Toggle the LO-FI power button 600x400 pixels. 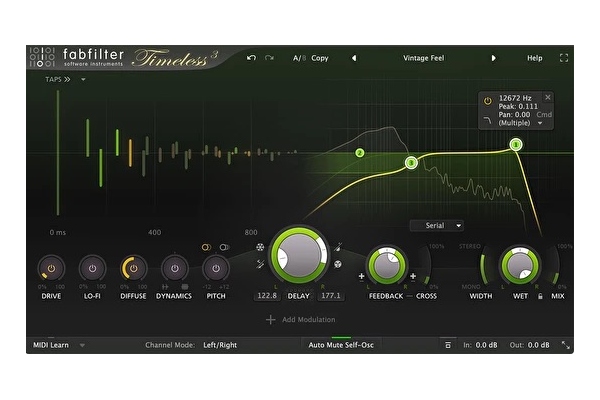pyautogui.click(x=92, y=269)
